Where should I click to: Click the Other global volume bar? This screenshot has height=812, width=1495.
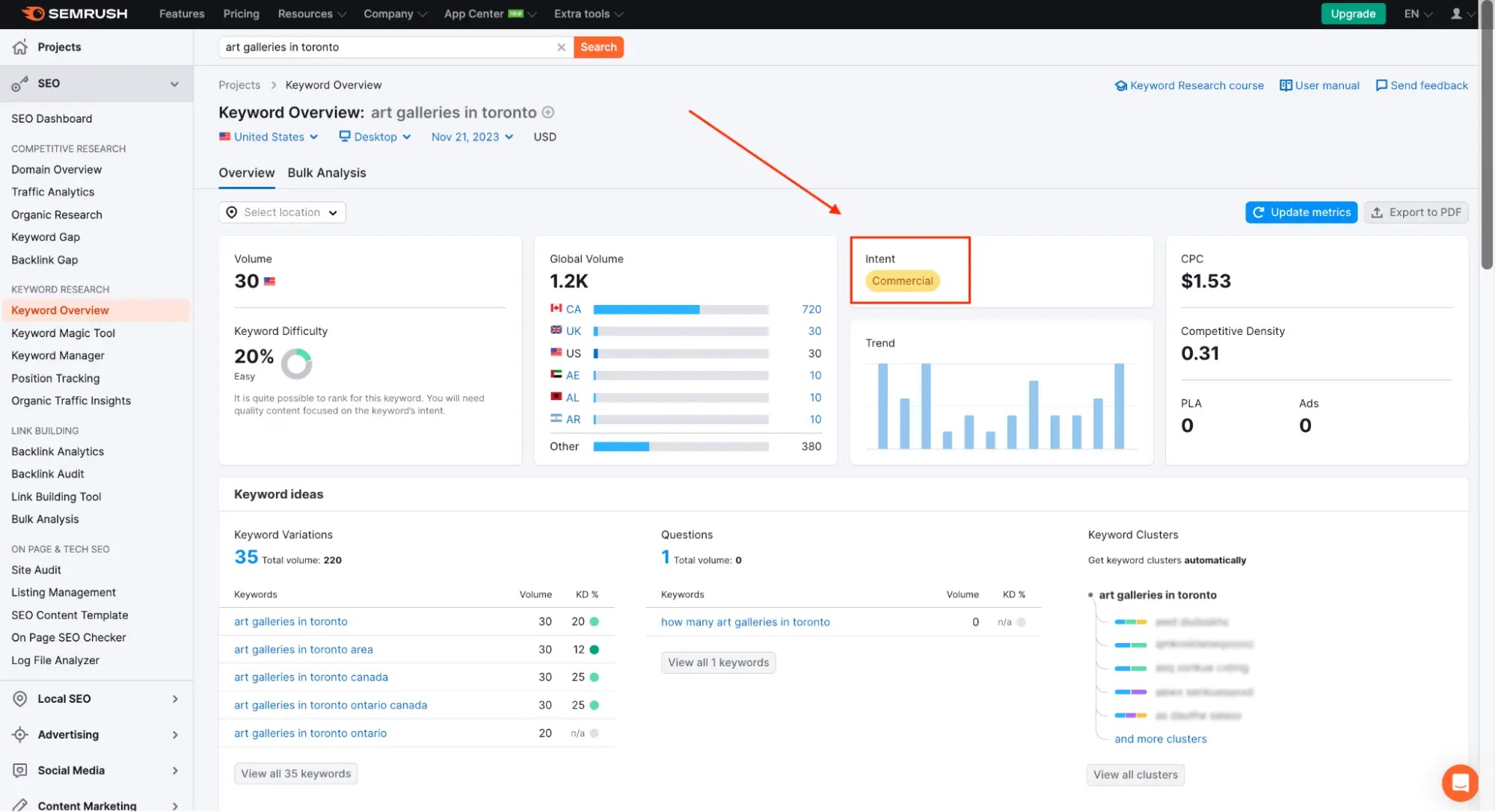click(681, 446)
